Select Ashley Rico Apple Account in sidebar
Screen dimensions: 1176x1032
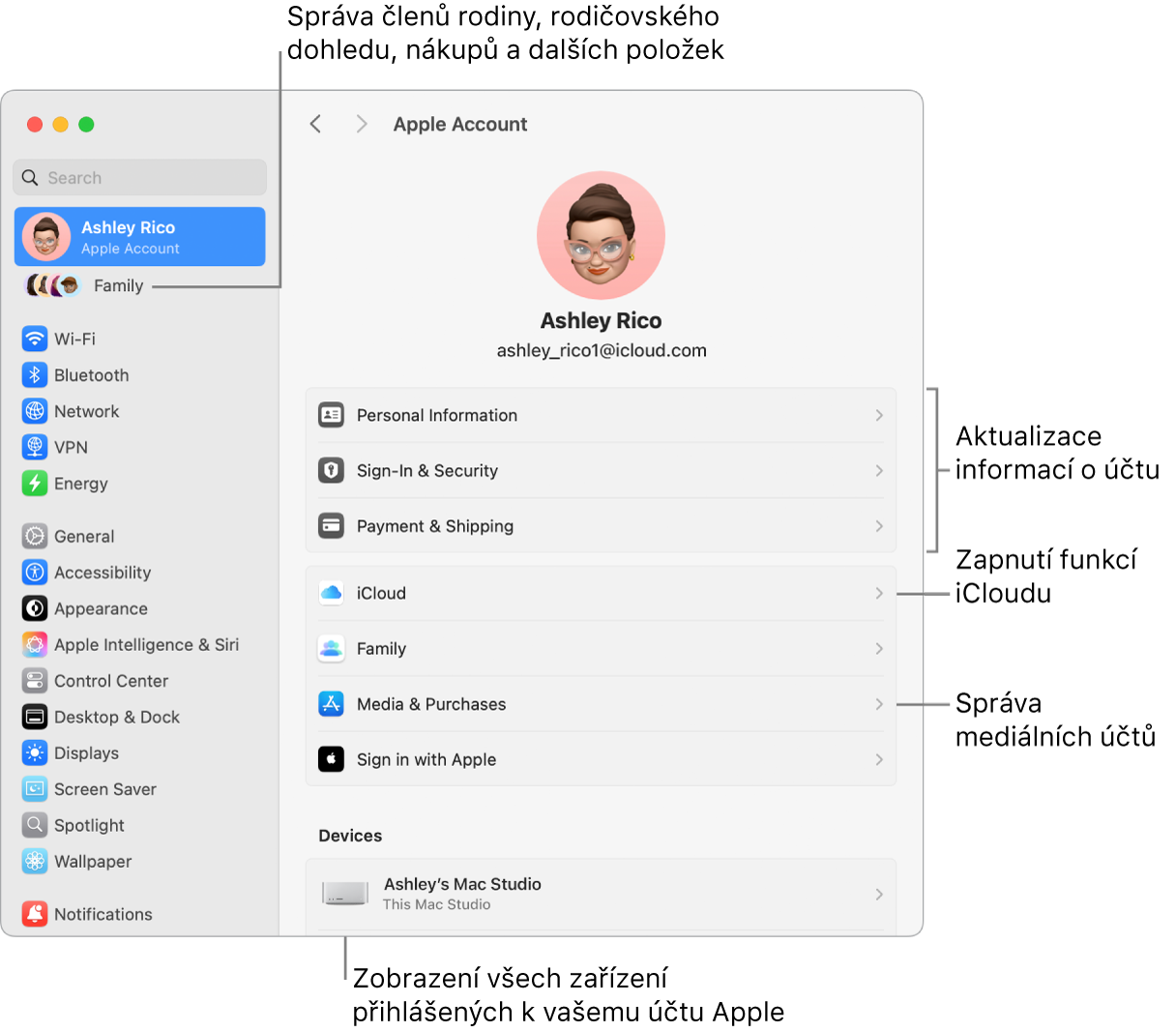[x=139, y=237]
